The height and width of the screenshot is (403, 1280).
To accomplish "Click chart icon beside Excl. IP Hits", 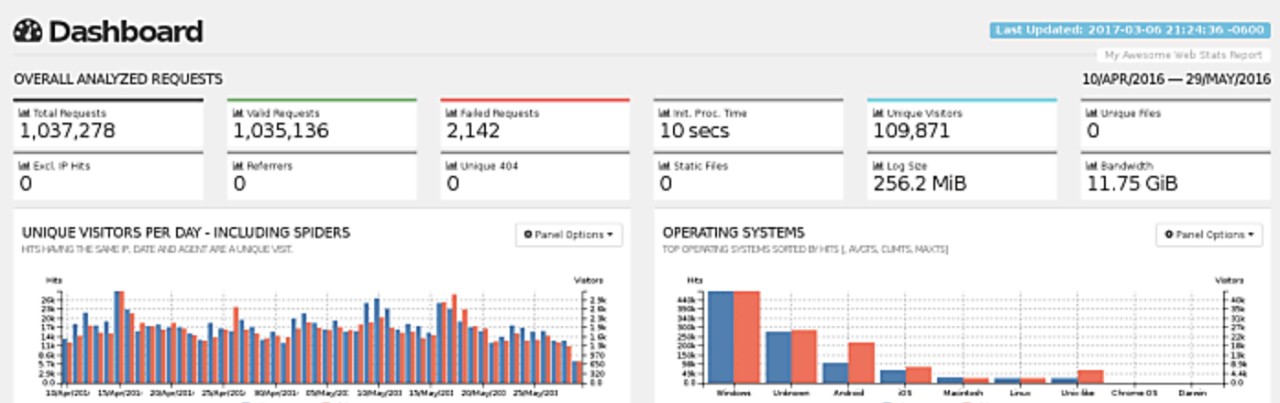I will point(24,166).
